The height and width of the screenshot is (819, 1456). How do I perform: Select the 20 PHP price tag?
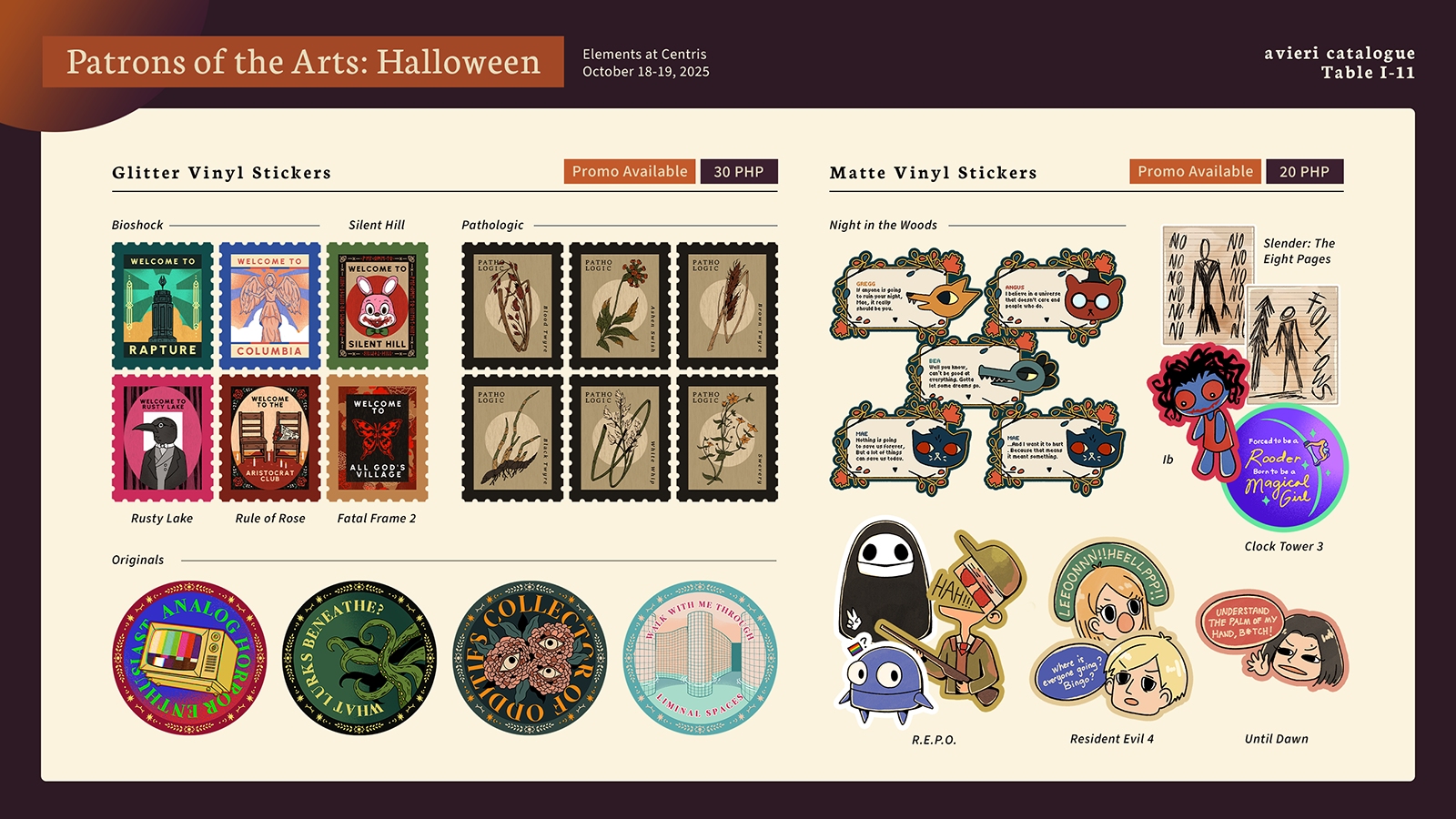[x=1304, y=171]
